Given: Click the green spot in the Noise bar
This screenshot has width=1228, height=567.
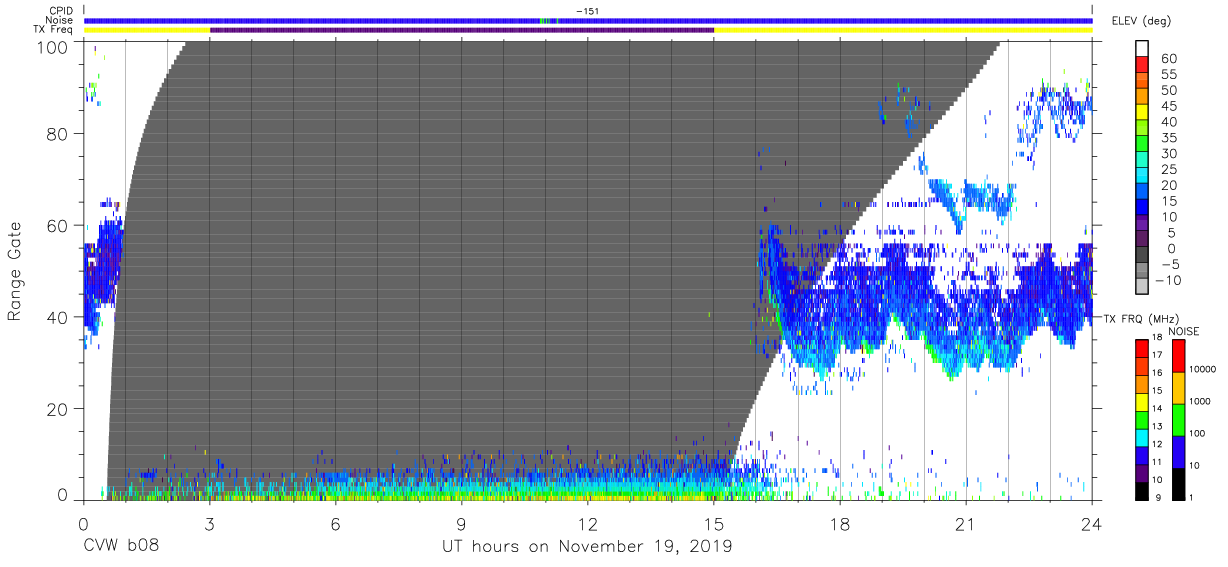Looking at the screenshot, I should point(544,20).
